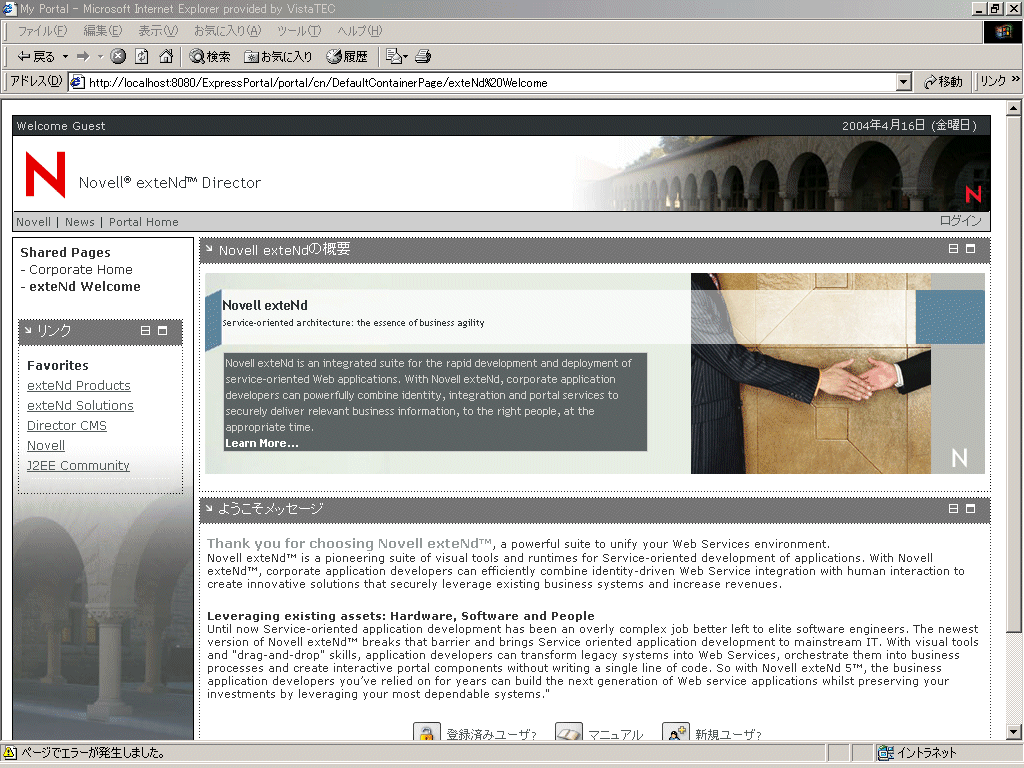This screenshot has width=1024, height=768.
Task: Click the Forward arrow button
Action: [83, 57]
